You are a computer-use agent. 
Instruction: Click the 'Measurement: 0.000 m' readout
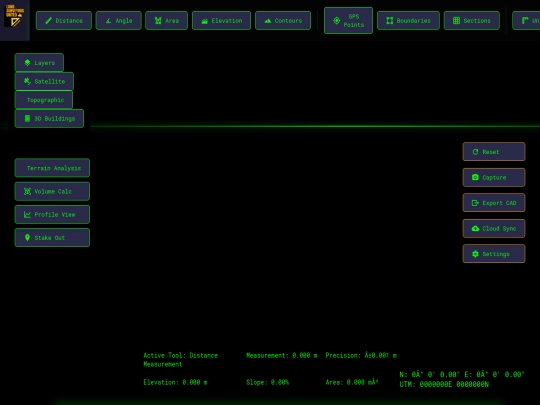click(x=281, y=355)
